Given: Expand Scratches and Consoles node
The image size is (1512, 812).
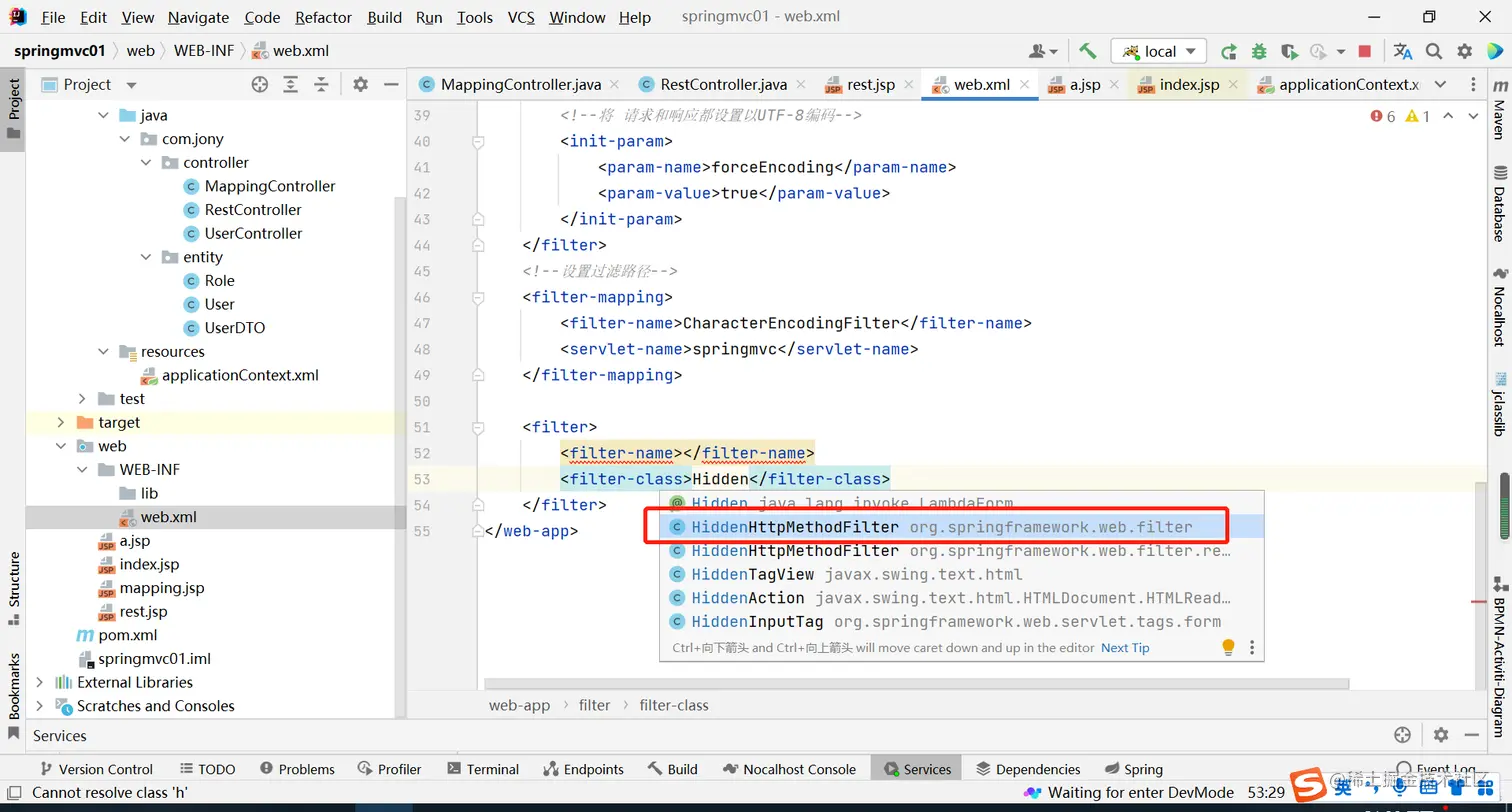Looking at the screenshot, I should (40, 706).
